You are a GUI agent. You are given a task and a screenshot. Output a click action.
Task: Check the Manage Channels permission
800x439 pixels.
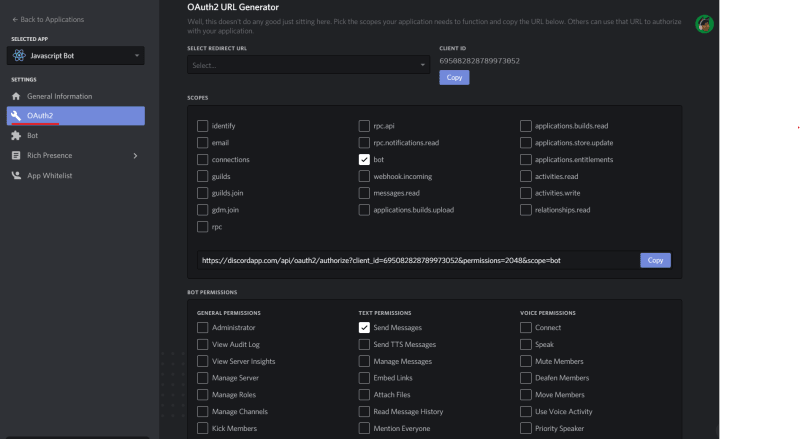click(203, 411)
